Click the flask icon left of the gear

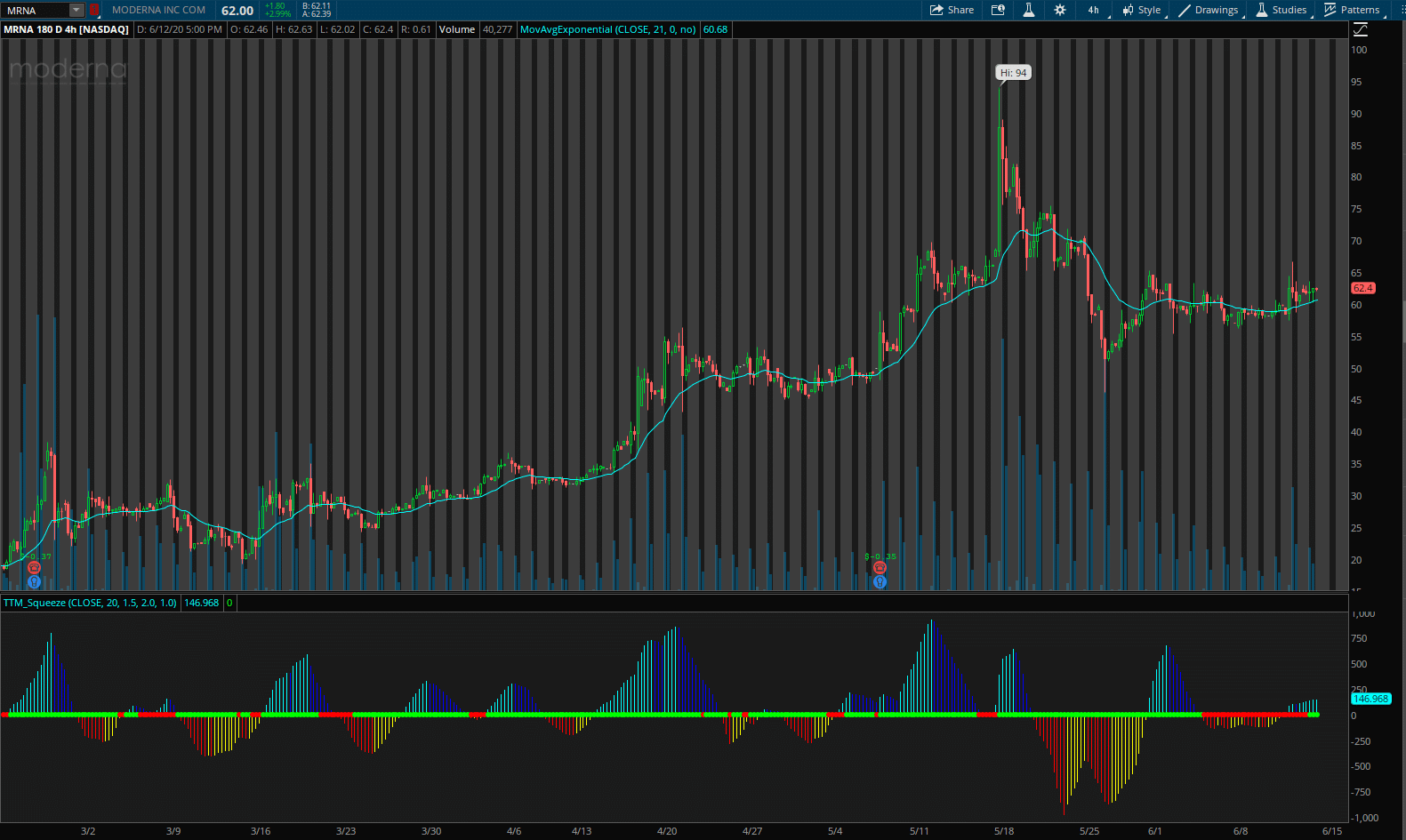click(1028, 10)
